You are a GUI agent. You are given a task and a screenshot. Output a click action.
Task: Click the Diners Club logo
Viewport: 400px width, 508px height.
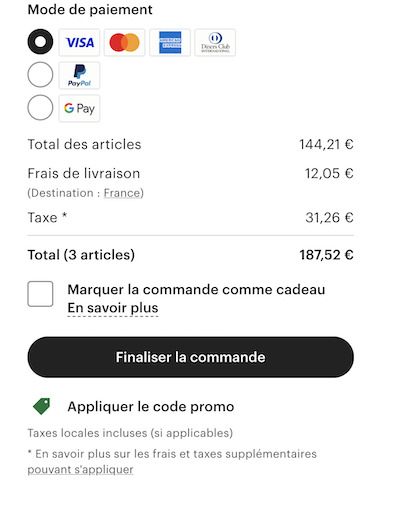215,42
